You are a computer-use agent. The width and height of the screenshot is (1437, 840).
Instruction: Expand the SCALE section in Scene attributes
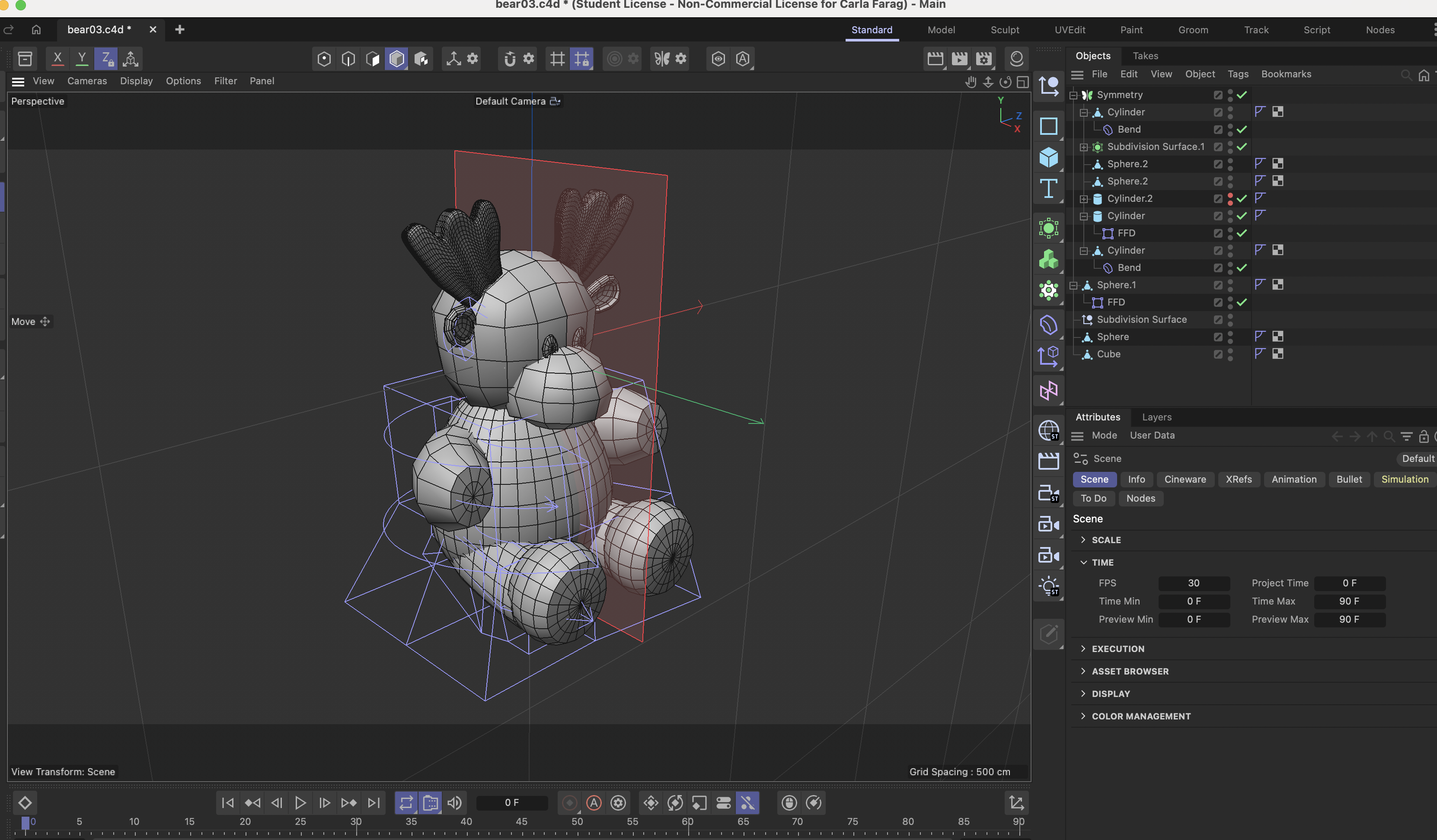[1083, 540]
